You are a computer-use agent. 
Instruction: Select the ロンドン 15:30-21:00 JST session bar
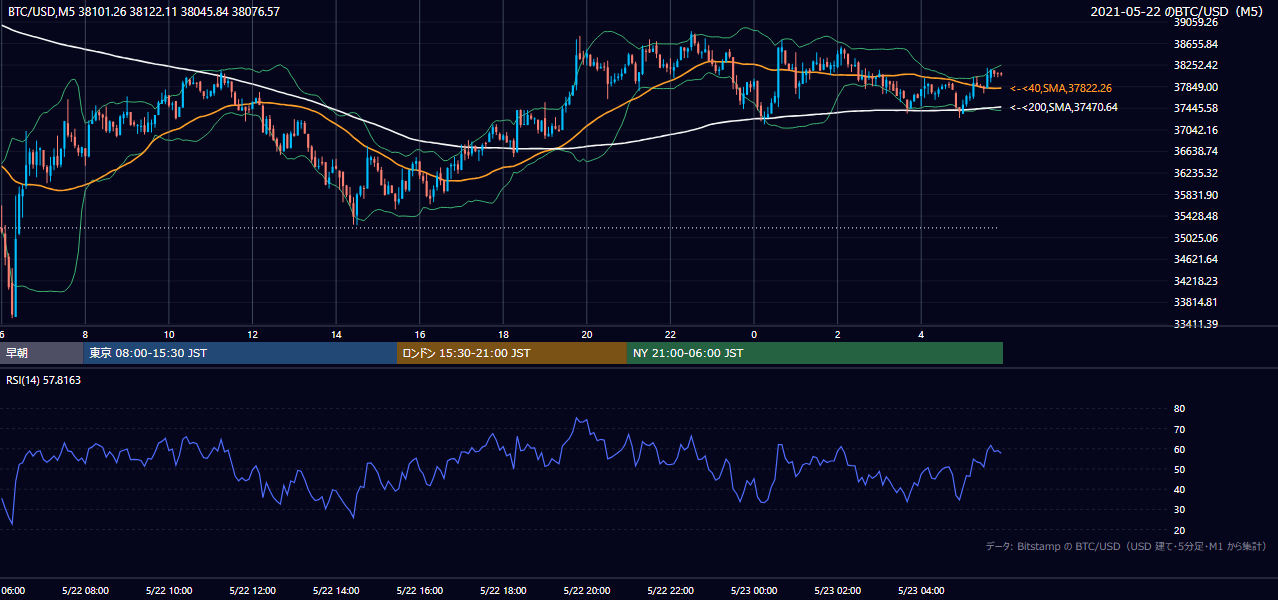point(512,353)
